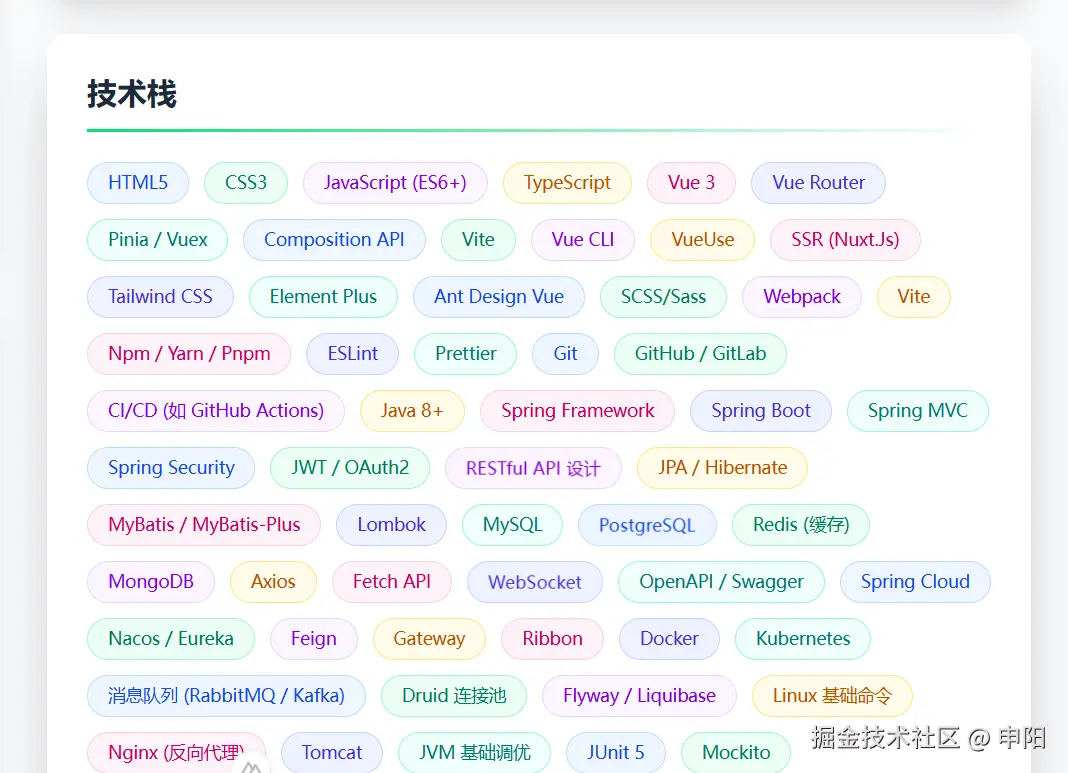This screenshot has height=773, width=1068.
Task: Click the HTML5 tag
Action: (138, 183)
